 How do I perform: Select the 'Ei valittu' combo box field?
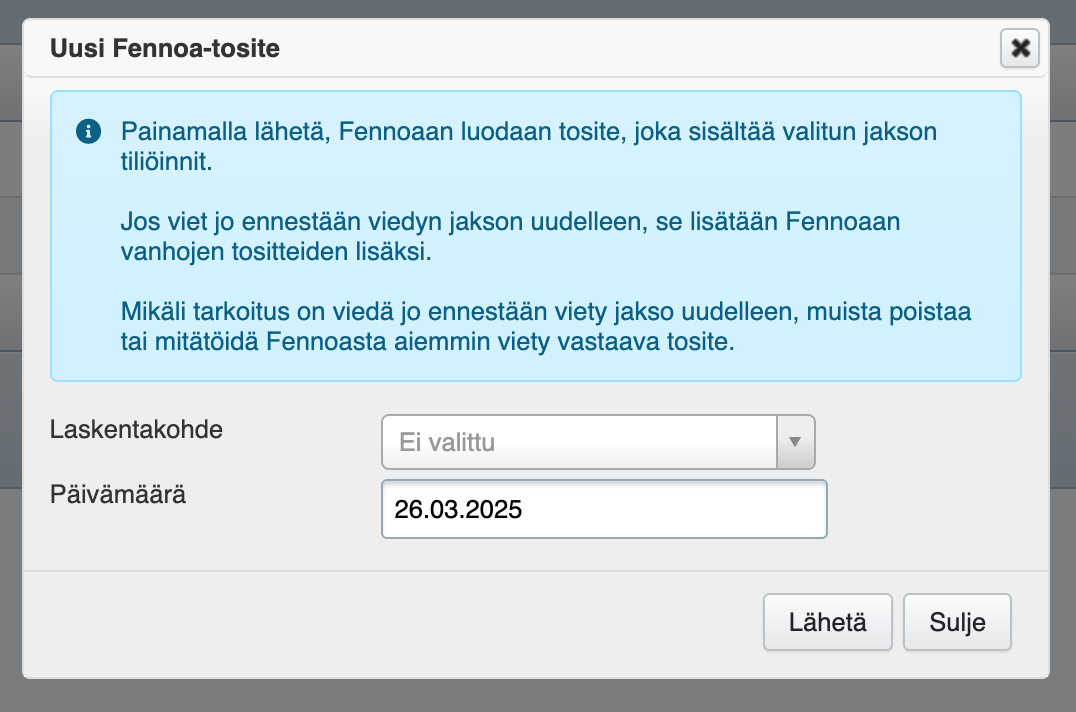580,442
